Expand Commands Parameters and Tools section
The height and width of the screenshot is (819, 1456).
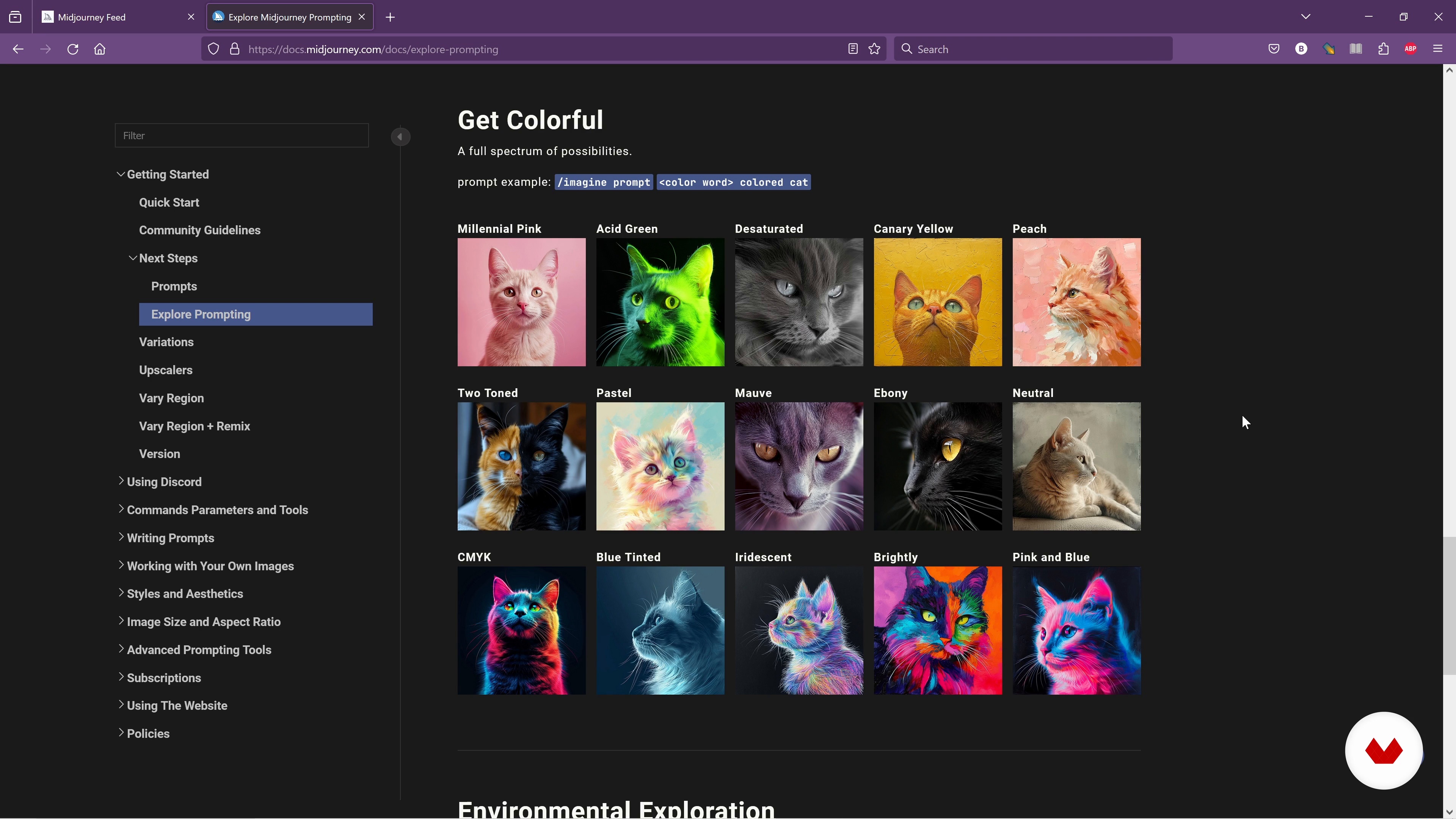(121, 509)
